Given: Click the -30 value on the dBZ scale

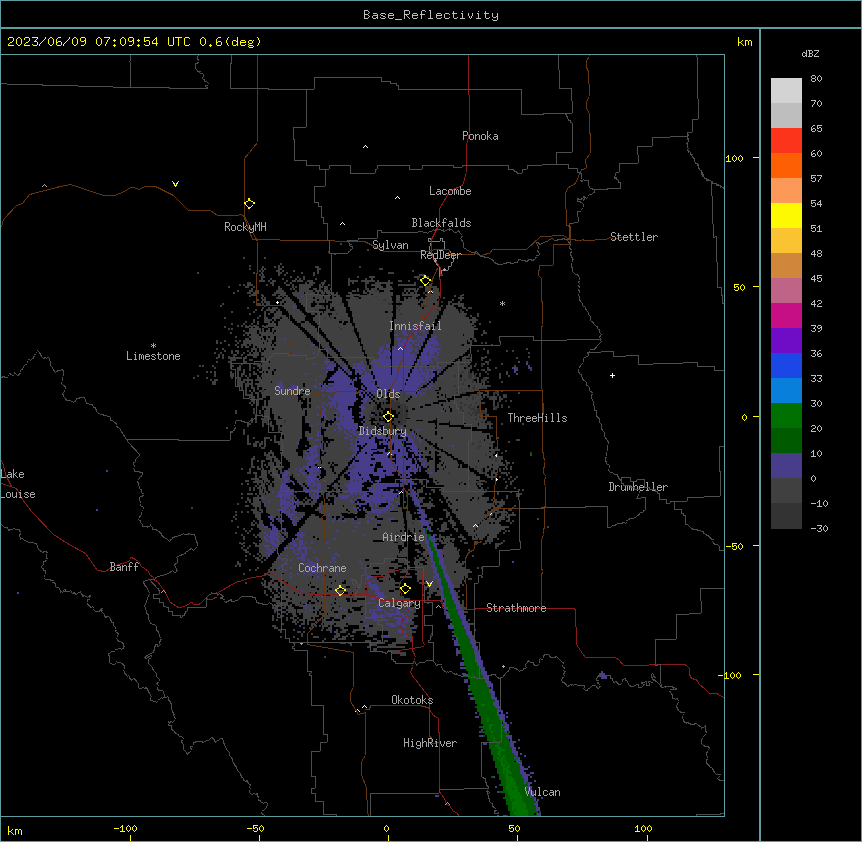Looking at the screenshot, I should click(x=819, y=528).
